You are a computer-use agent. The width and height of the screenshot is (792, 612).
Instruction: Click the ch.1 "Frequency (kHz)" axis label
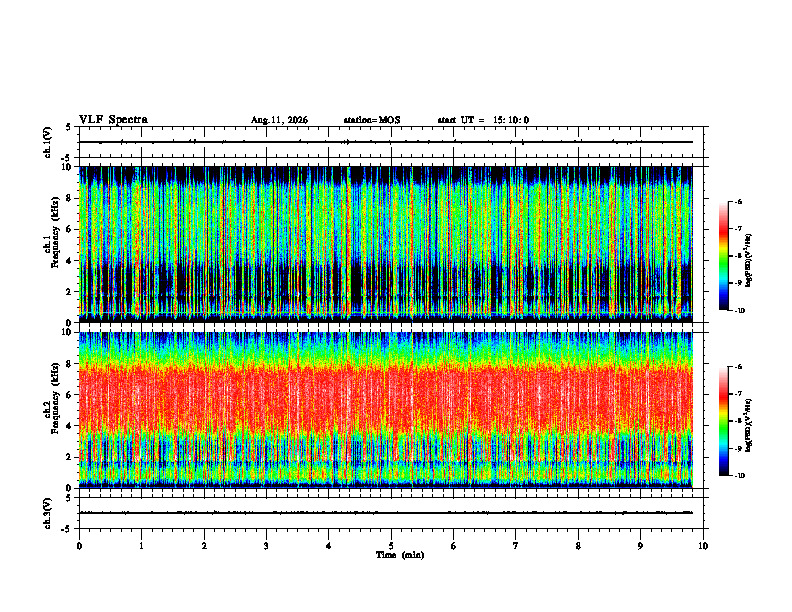click(56, 232)
